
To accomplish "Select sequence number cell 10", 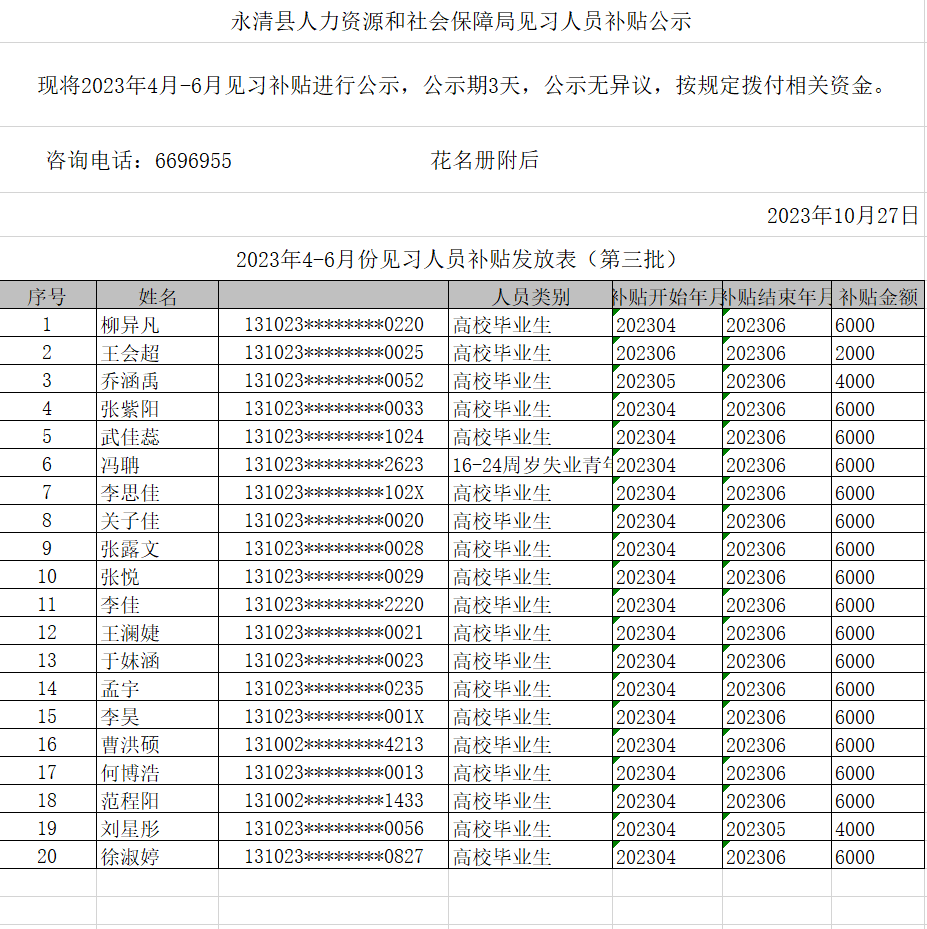I will point(47,576).
